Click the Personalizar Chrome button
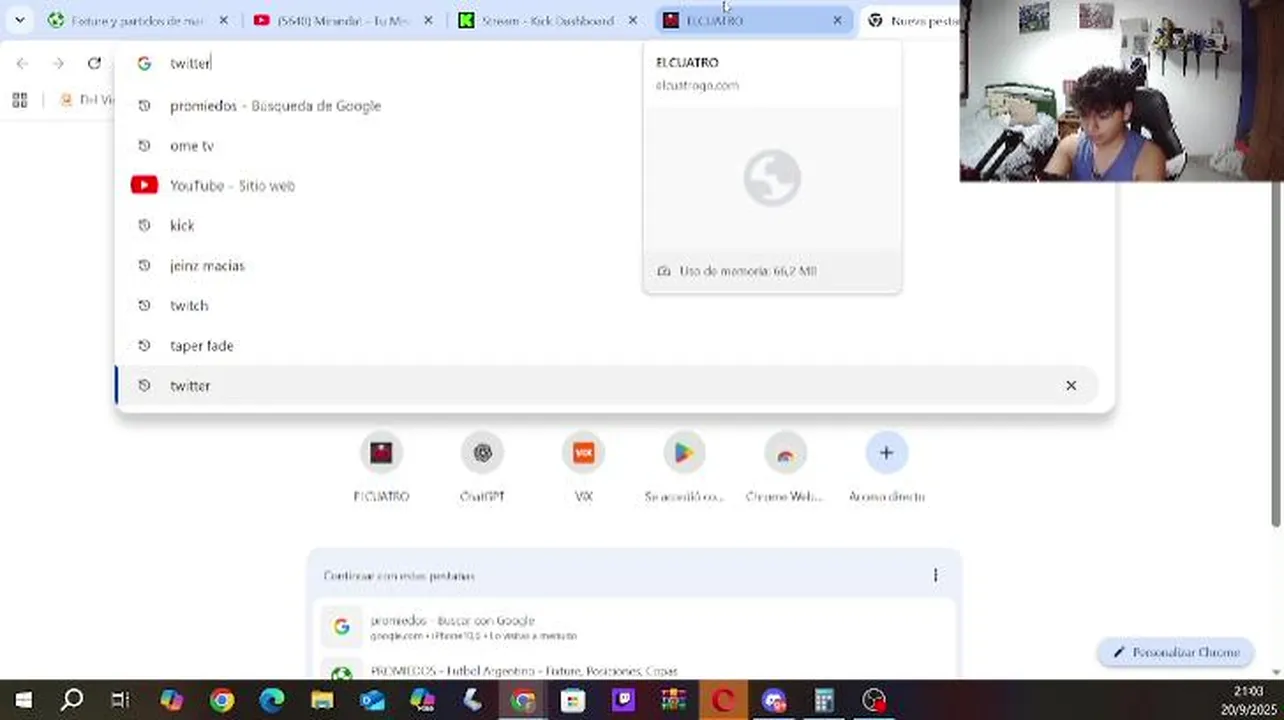The width and height of the screenshot is (1284, 720). [1176, 652]
